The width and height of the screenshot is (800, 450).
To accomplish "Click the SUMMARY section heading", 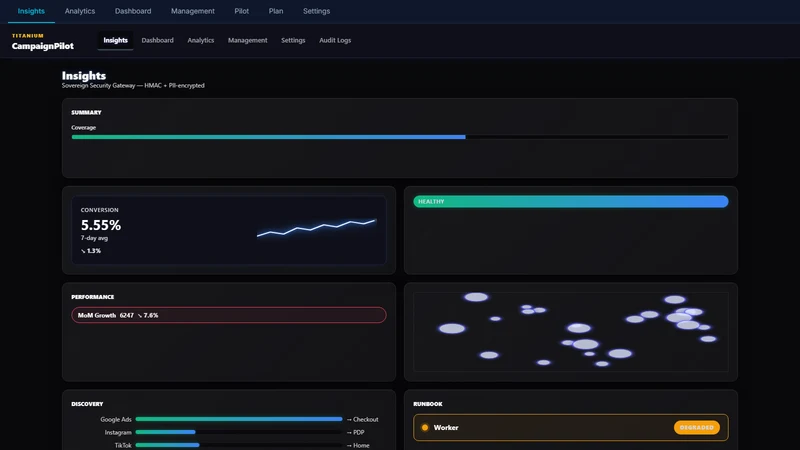I will [86, 112].
